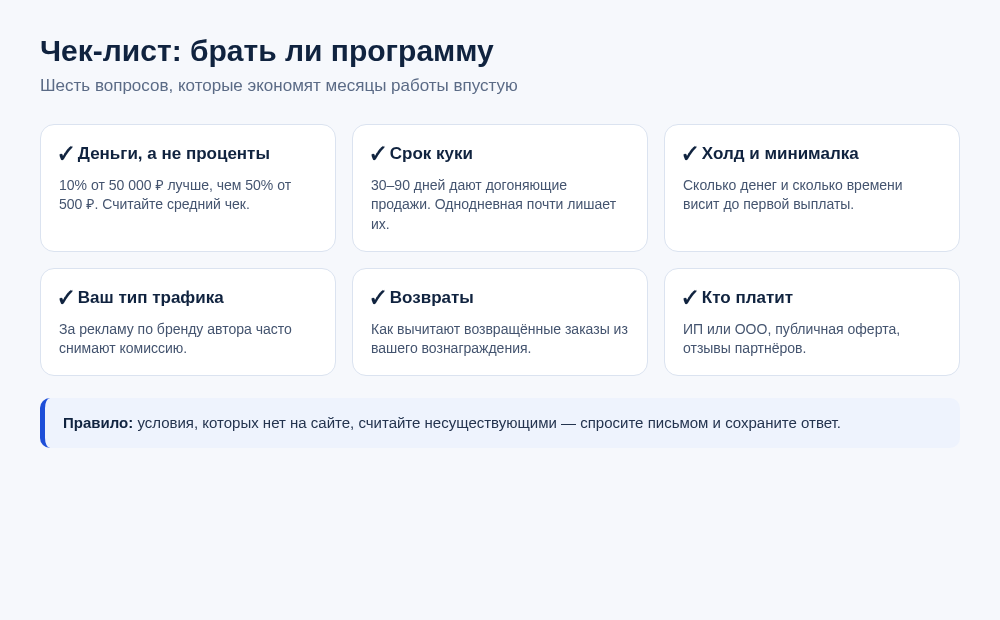Click the card title Кто платит
The width and height of the screenshot is (1000, 620).
tap(747, 298)
